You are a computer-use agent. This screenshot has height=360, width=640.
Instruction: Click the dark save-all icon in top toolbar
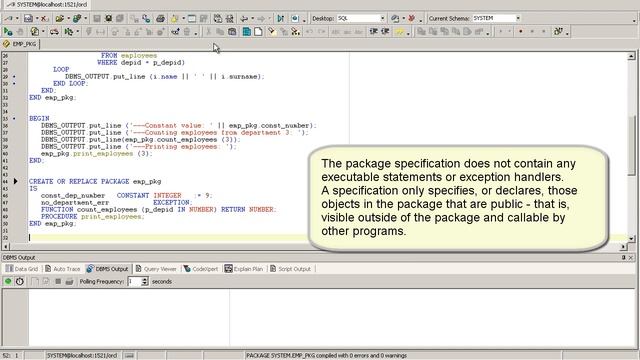click(108, 18)
